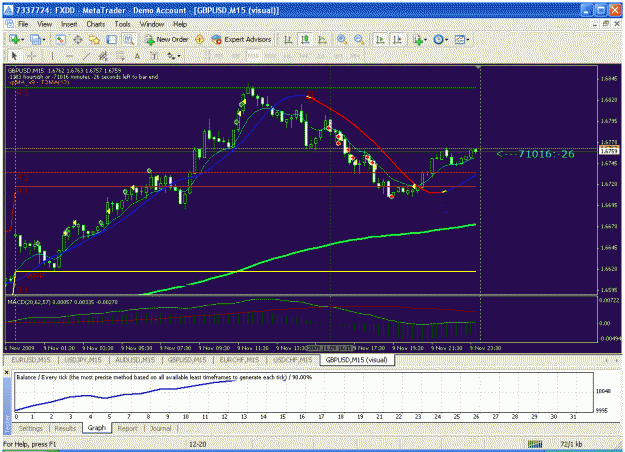
Task: Click the 1.6759 current price label
Action: click(x=609, y=151)
